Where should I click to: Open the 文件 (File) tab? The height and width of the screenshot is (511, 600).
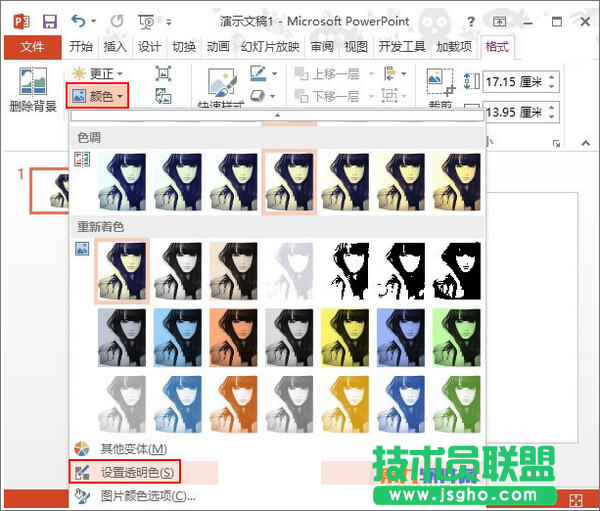point(33,47)
